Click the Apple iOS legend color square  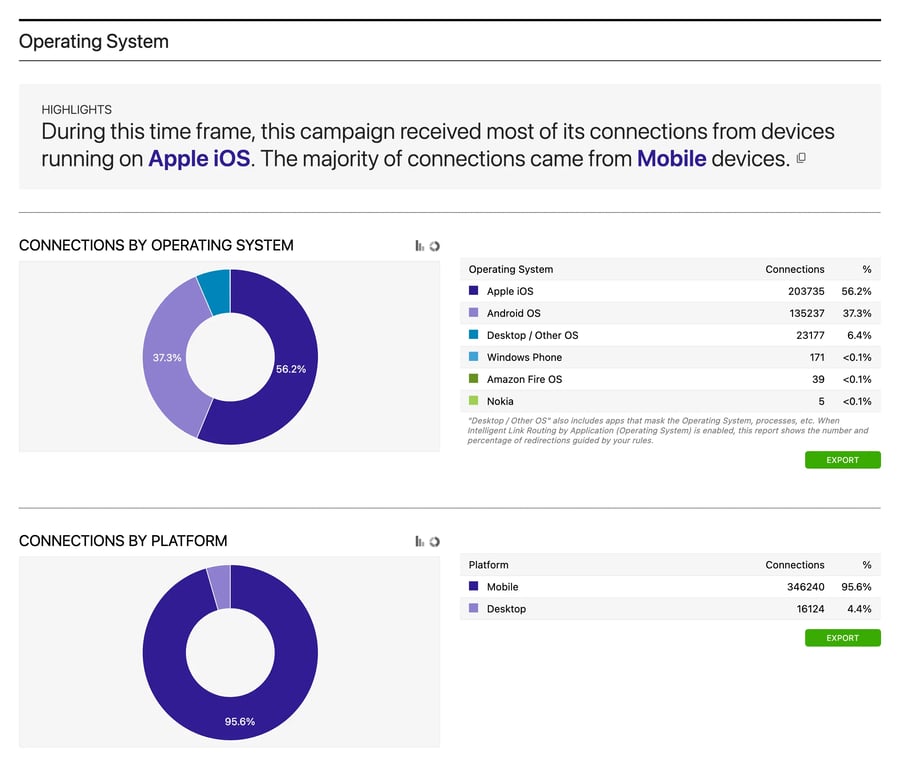click(474, 291)
